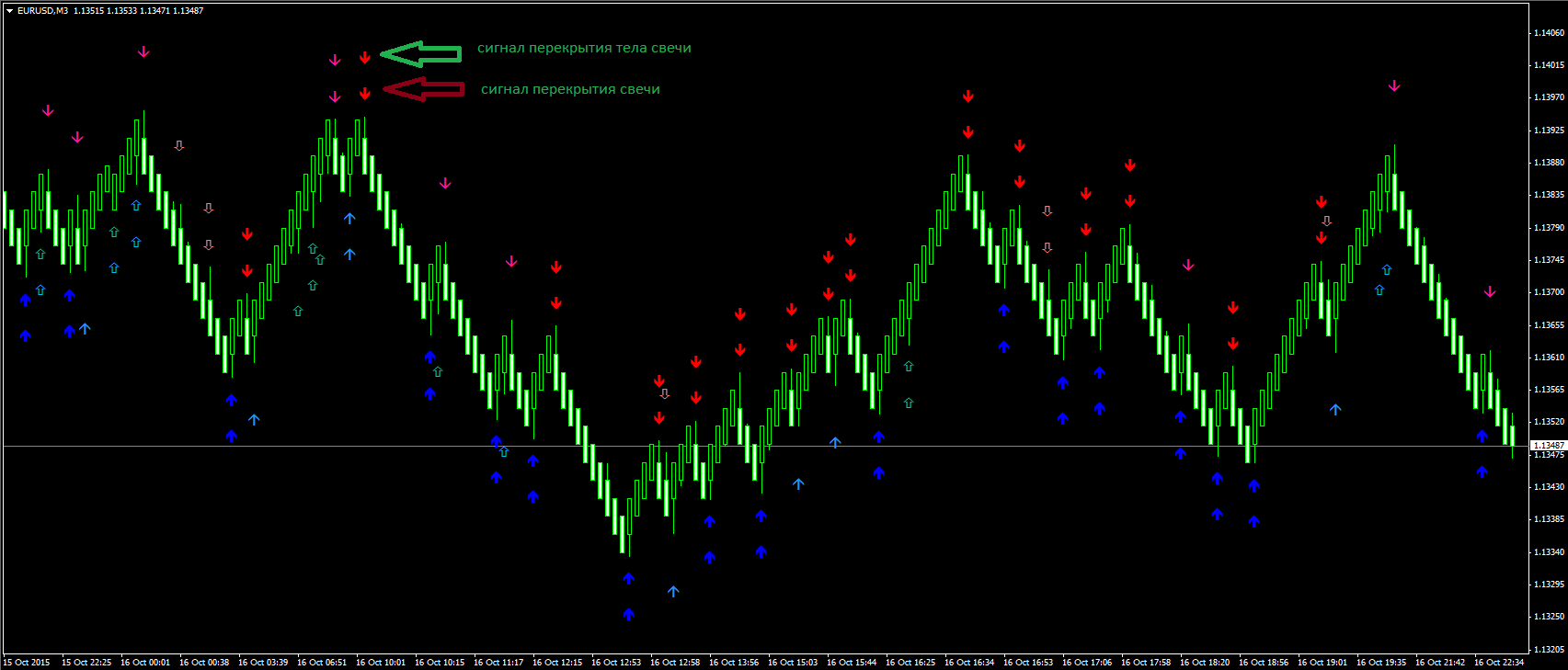The image size is (1568, 670).
Task: Click price level 1.13385 on axis
Action: pyautogui.click(x=1549, y=519)
